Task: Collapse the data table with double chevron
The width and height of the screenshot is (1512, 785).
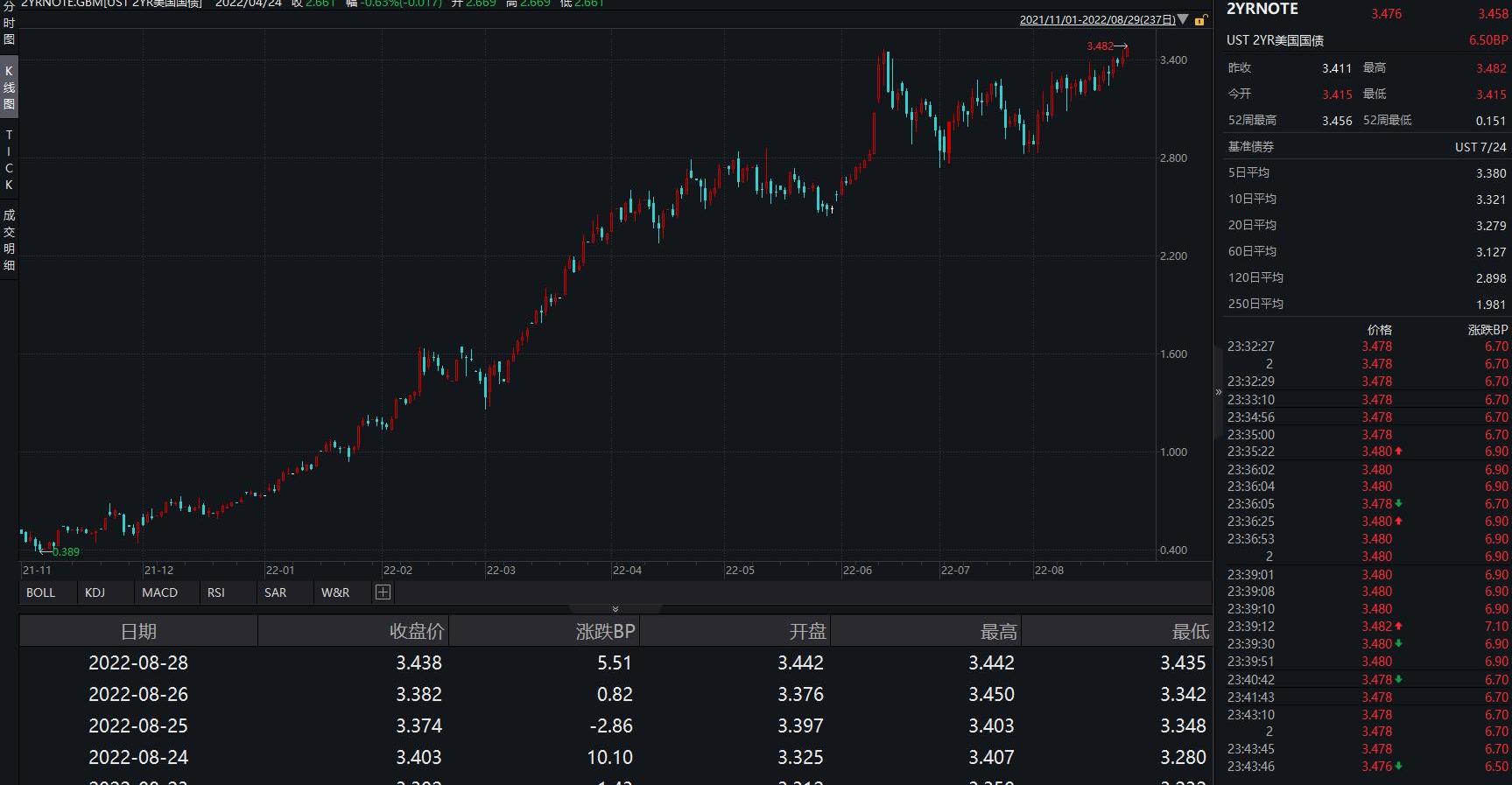Action: coord(615,609)
